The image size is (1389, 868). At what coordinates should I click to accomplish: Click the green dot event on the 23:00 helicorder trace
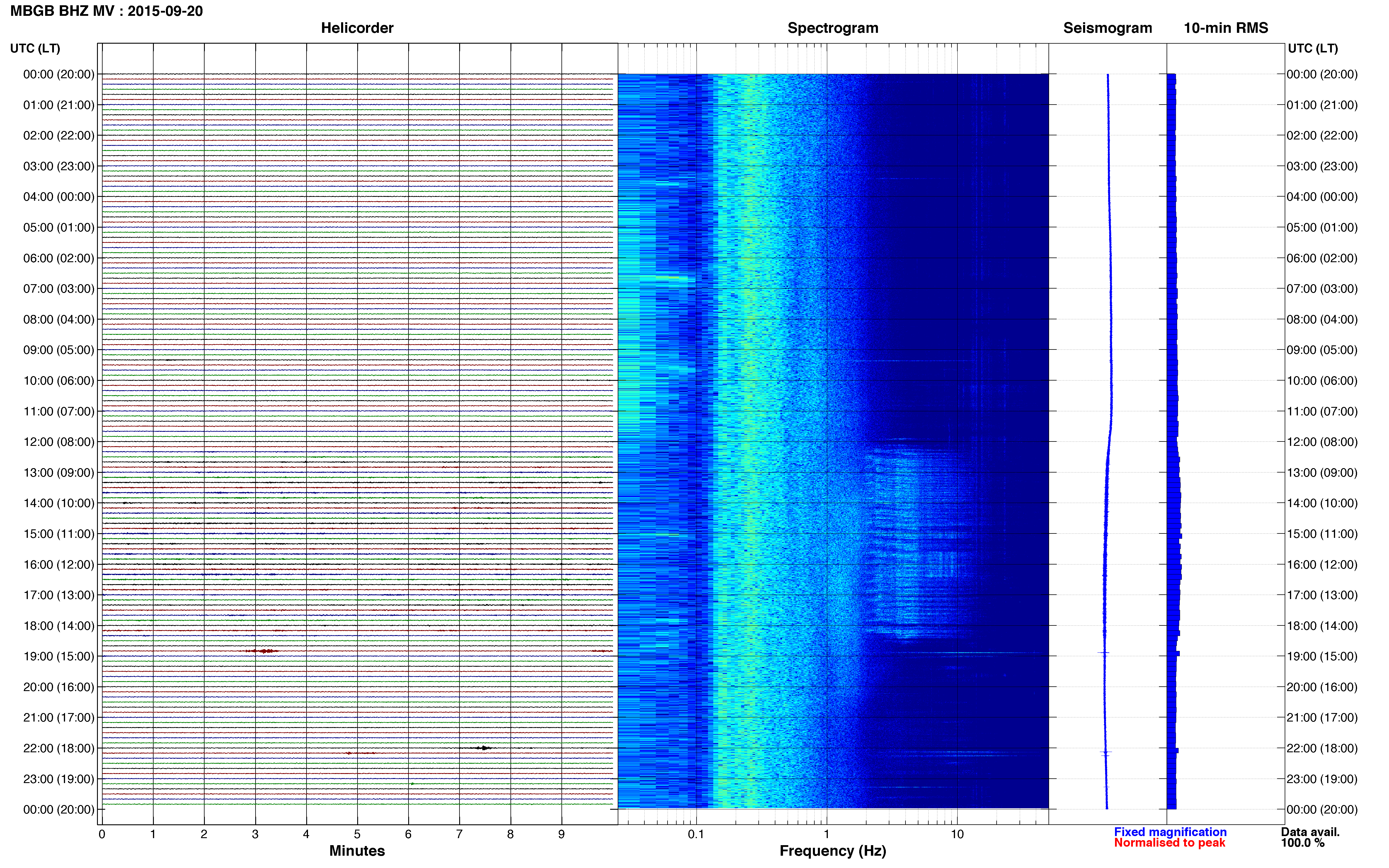point(412,784)
